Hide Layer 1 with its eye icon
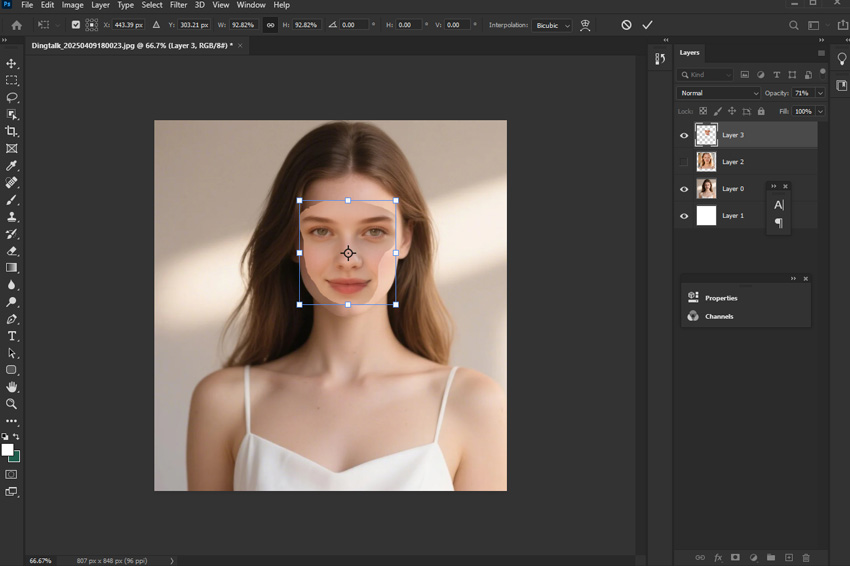850x566 pixels. 684,216
